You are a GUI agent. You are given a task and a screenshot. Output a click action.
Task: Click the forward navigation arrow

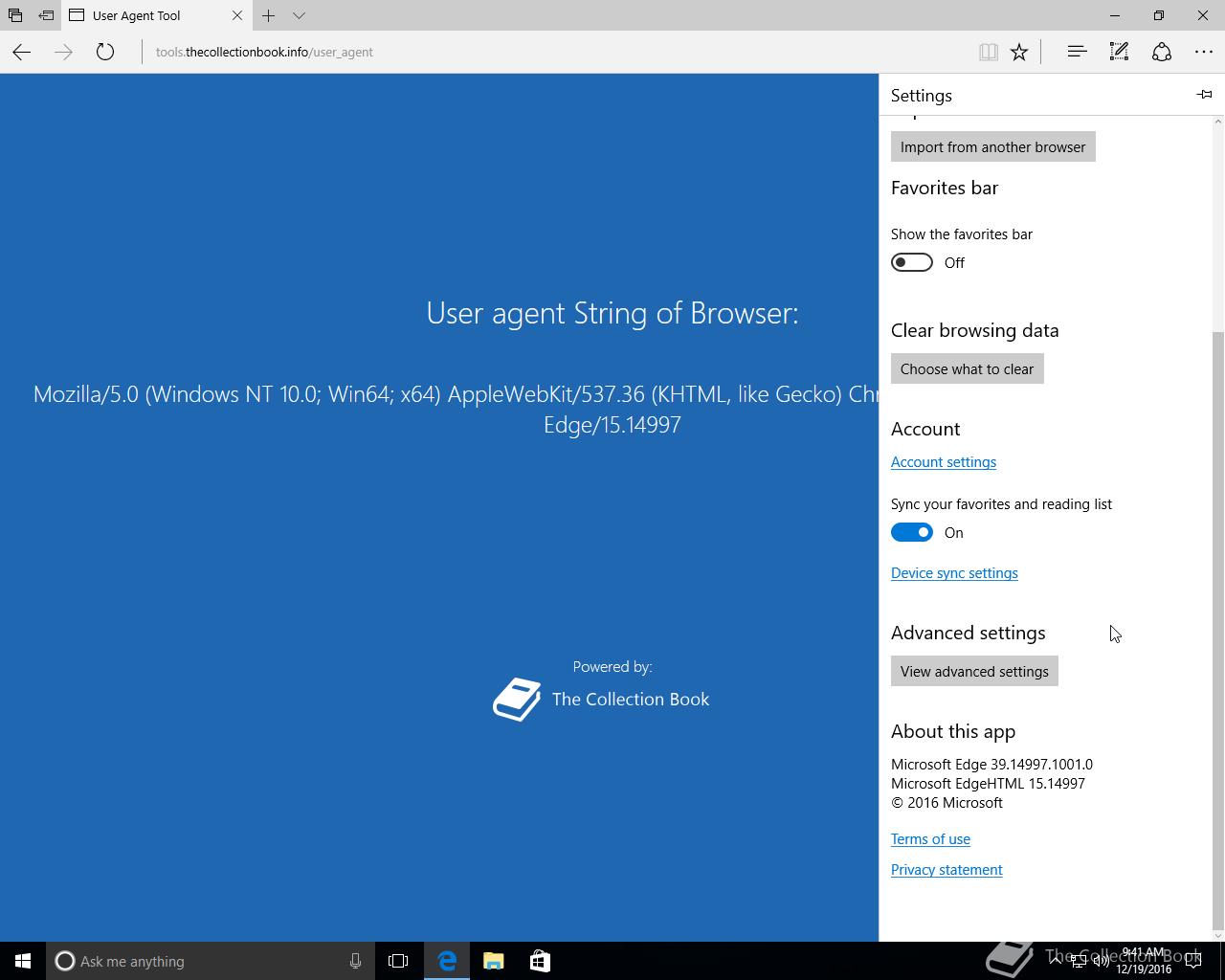coord(63,52)
